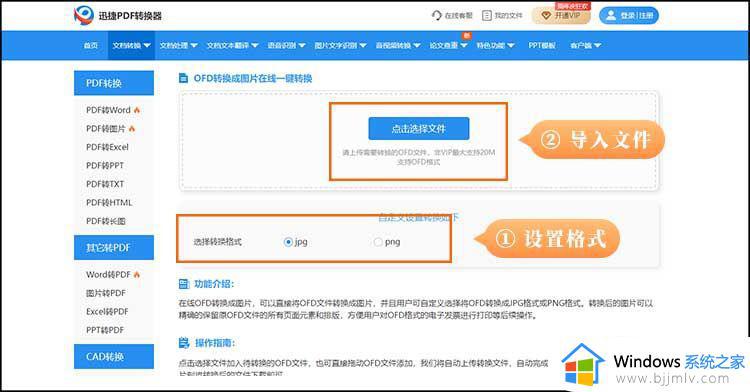Choose PDF转Word in sidebar

[x=108, y=110]
